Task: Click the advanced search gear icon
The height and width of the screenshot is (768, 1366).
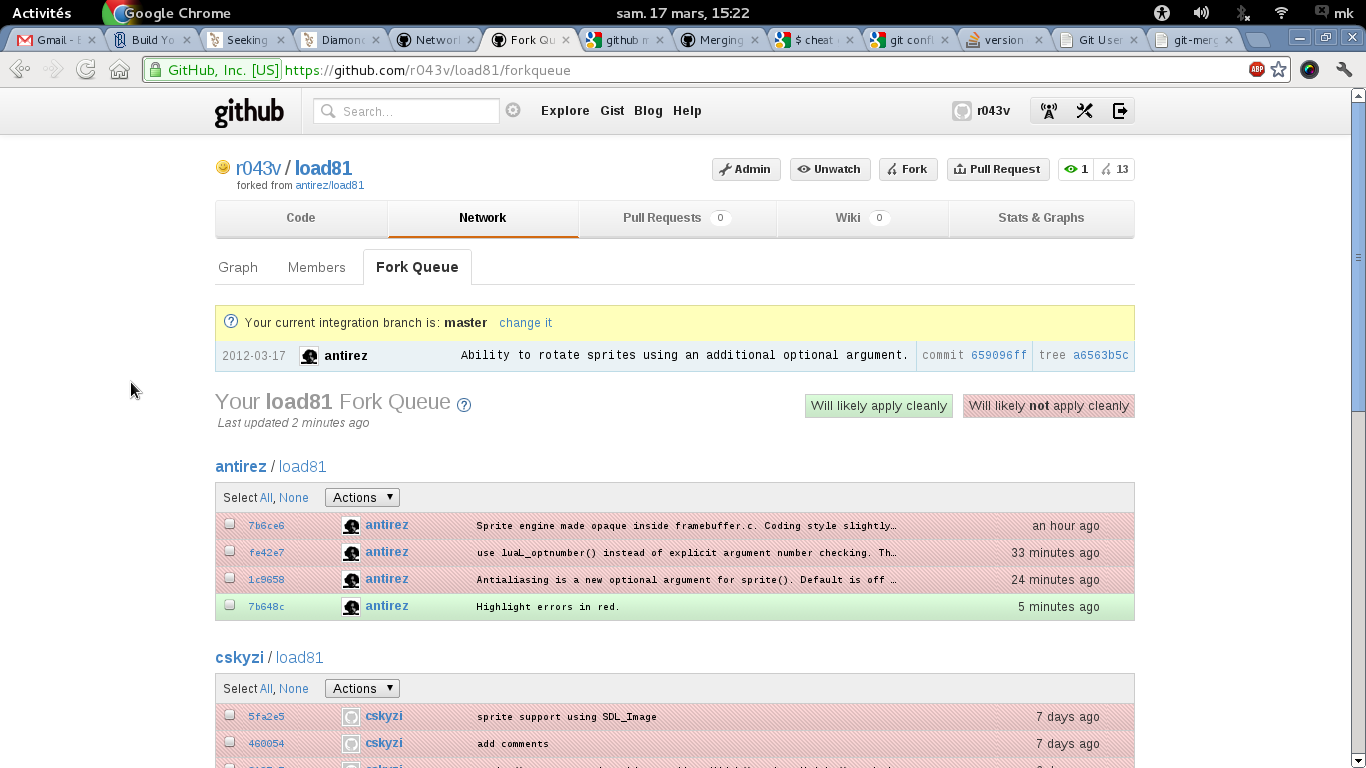Action: click(513, 111)
